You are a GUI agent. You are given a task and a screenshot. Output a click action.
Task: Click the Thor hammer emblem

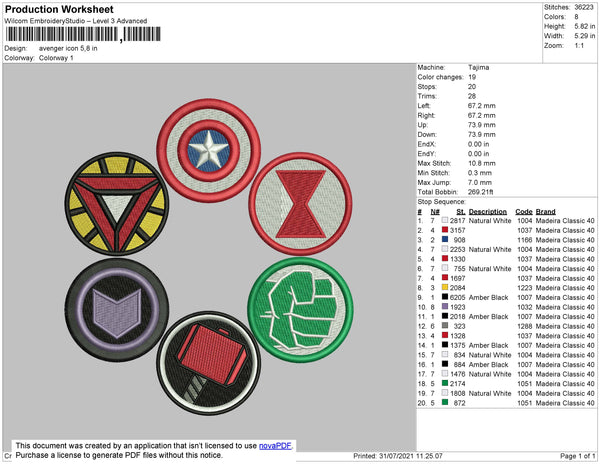point(209,363)
